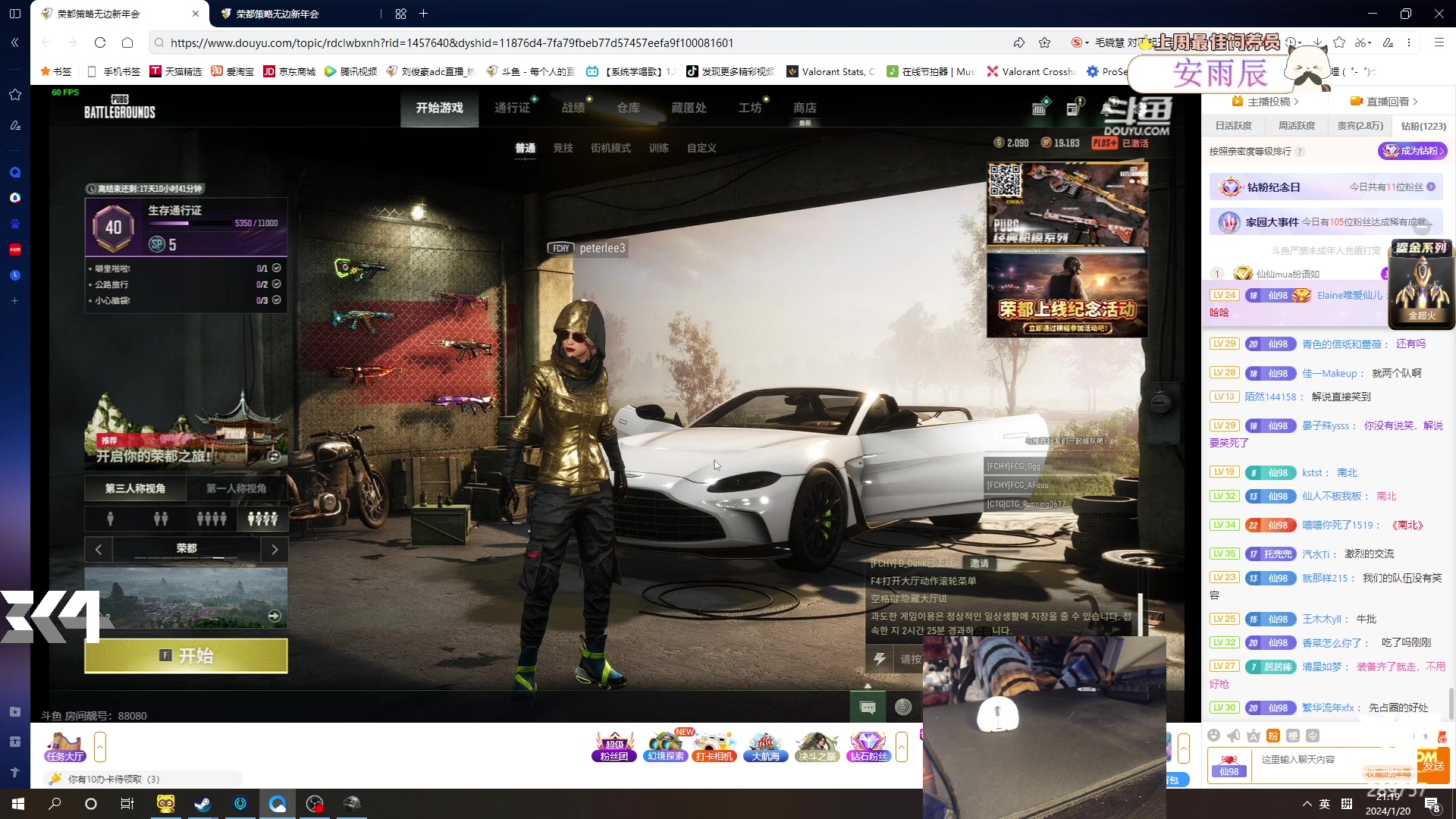Switch to 贵宾(2.8万) tab
Screen dimensions: 1456x819
pos(1360,126)
